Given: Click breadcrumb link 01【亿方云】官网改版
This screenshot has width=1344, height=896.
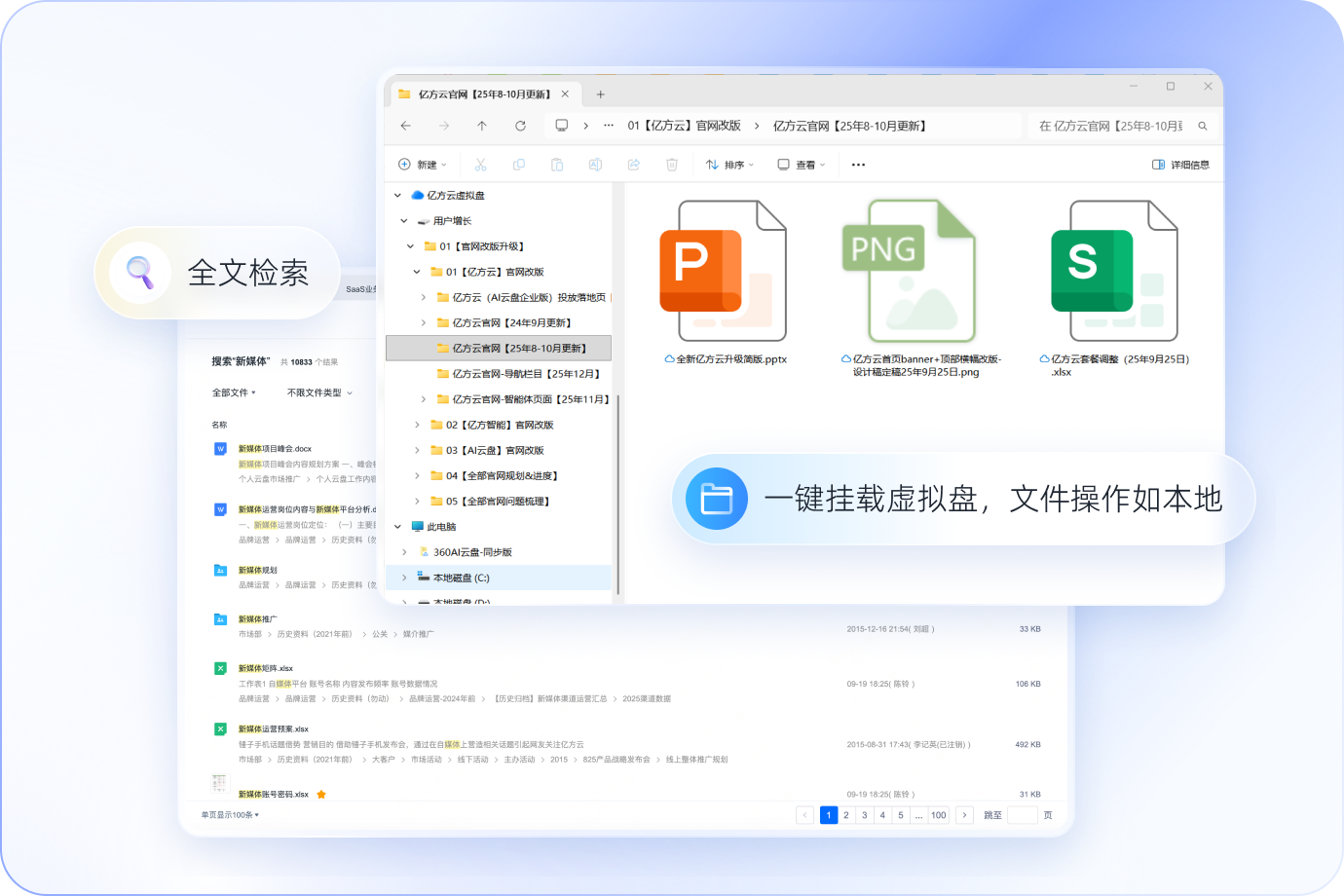Looking at the screenshot, I should tap(685, 126).
